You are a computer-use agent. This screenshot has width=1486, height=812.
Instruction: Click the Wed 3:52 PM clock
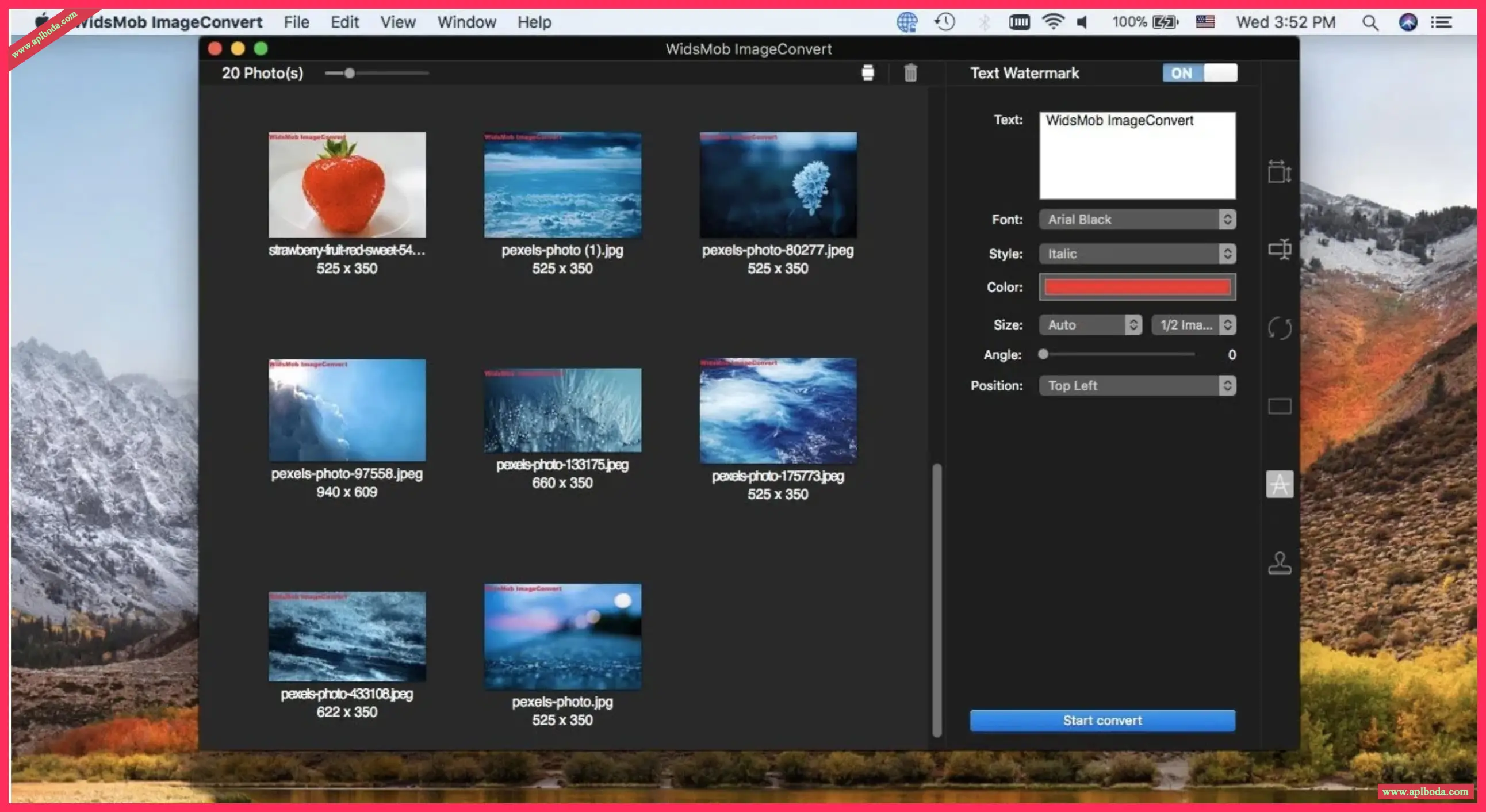click(x=1285, y=22)
